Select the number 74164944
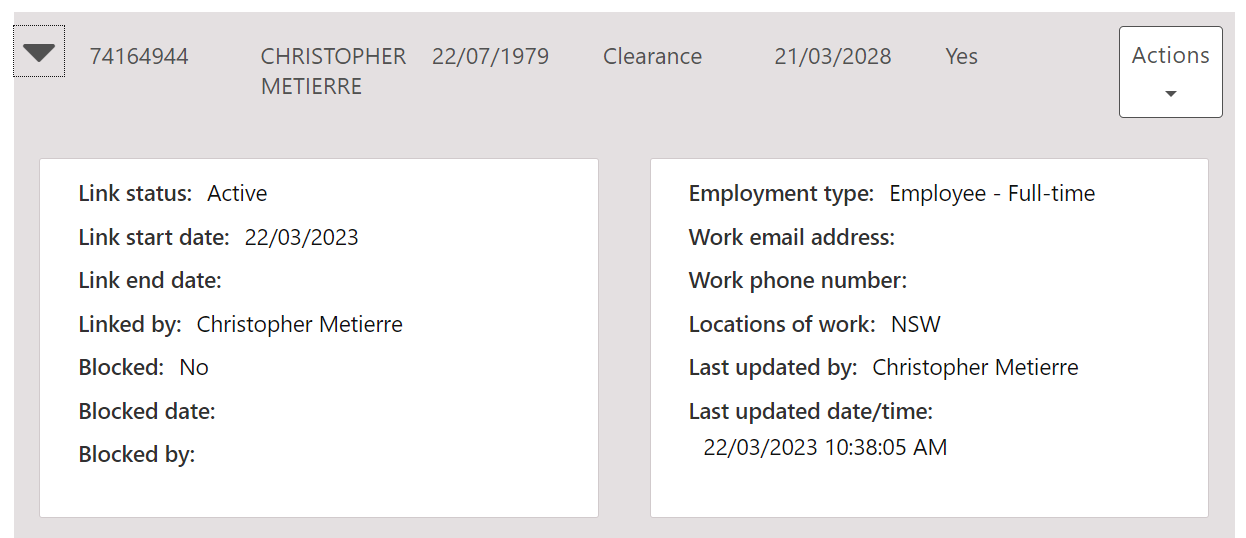 click(x=139, y=57)
